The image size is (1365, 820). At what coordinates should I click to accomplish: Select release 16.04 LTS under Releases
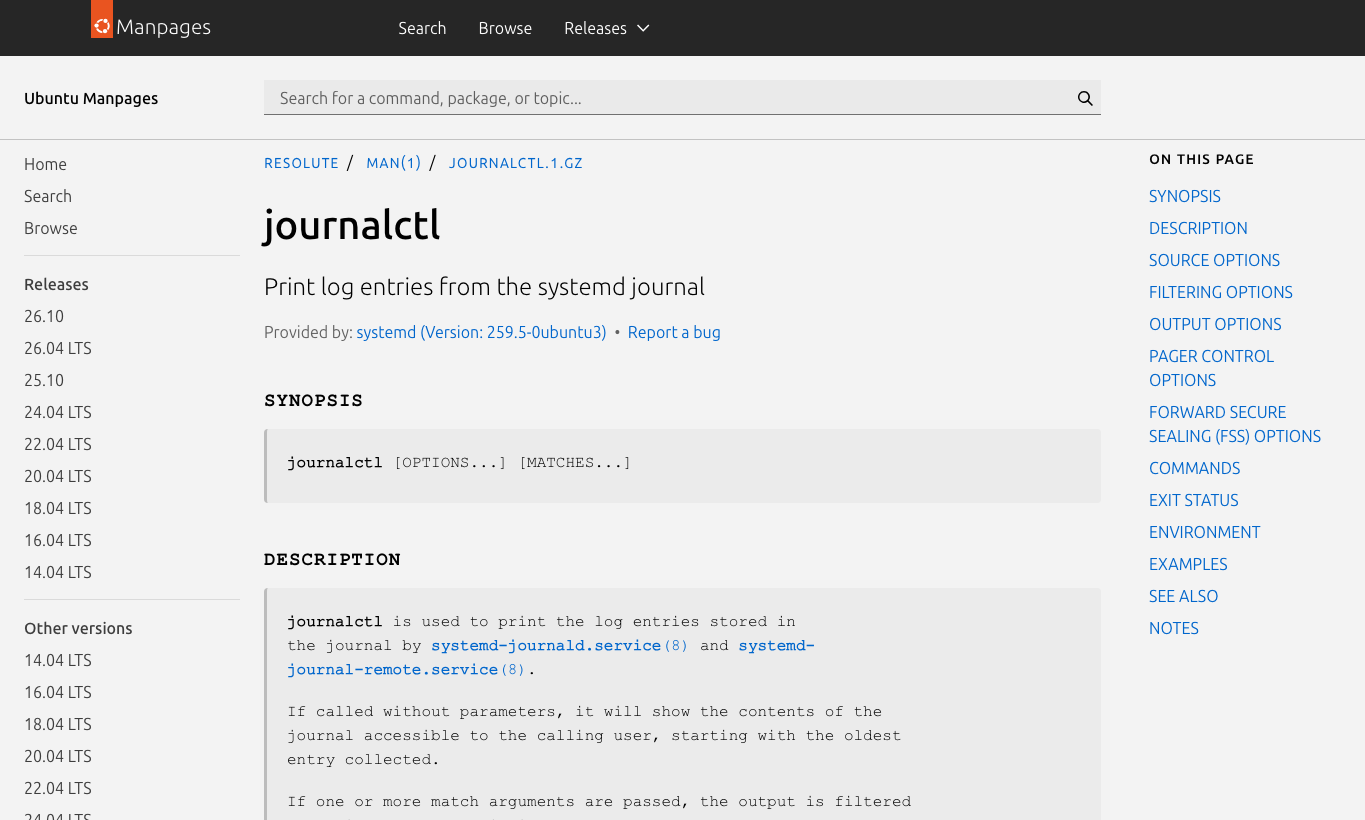point(58,540)
